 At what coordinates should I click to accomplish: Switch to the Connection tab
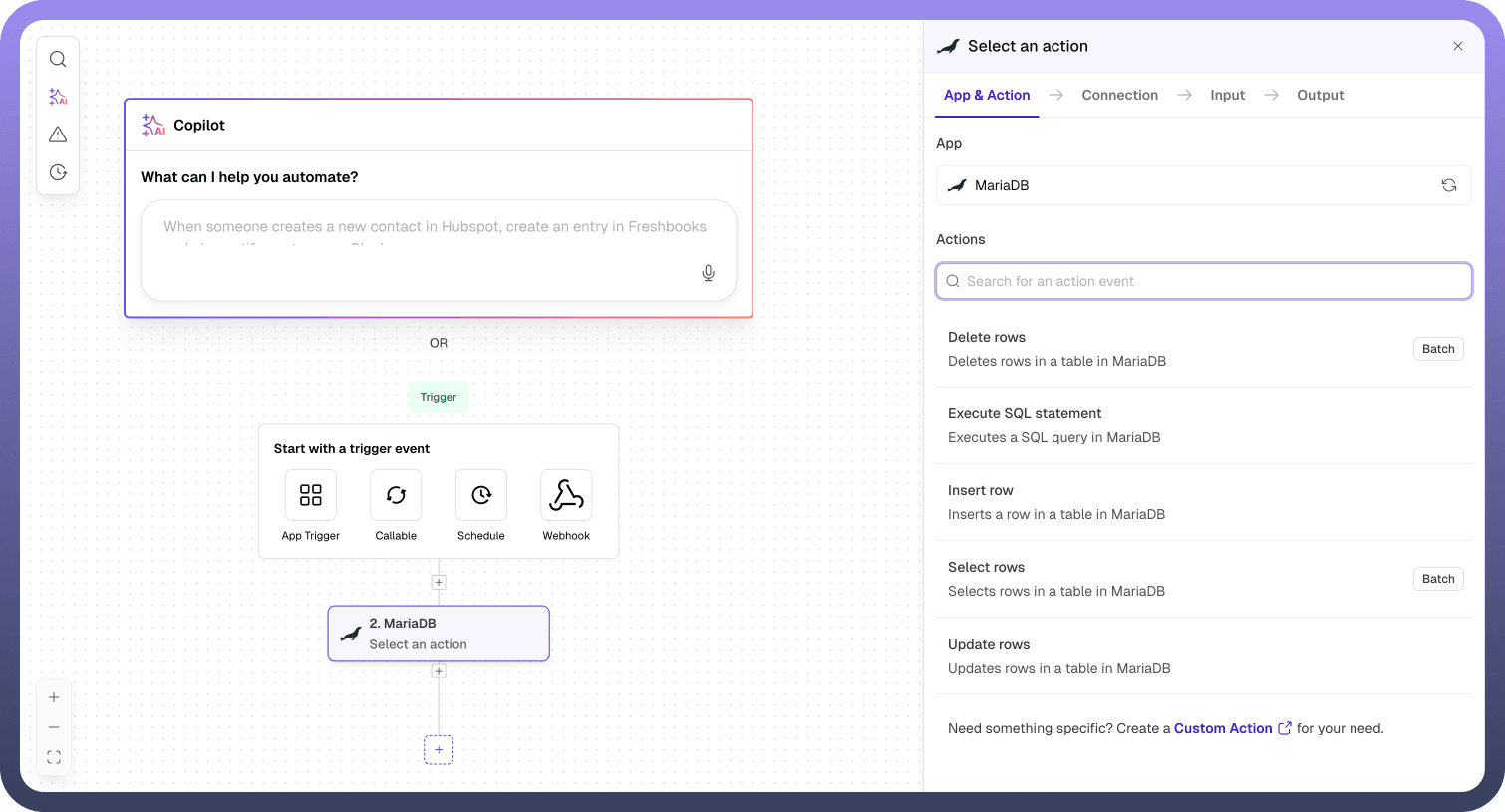click(x=1119, y=95)
